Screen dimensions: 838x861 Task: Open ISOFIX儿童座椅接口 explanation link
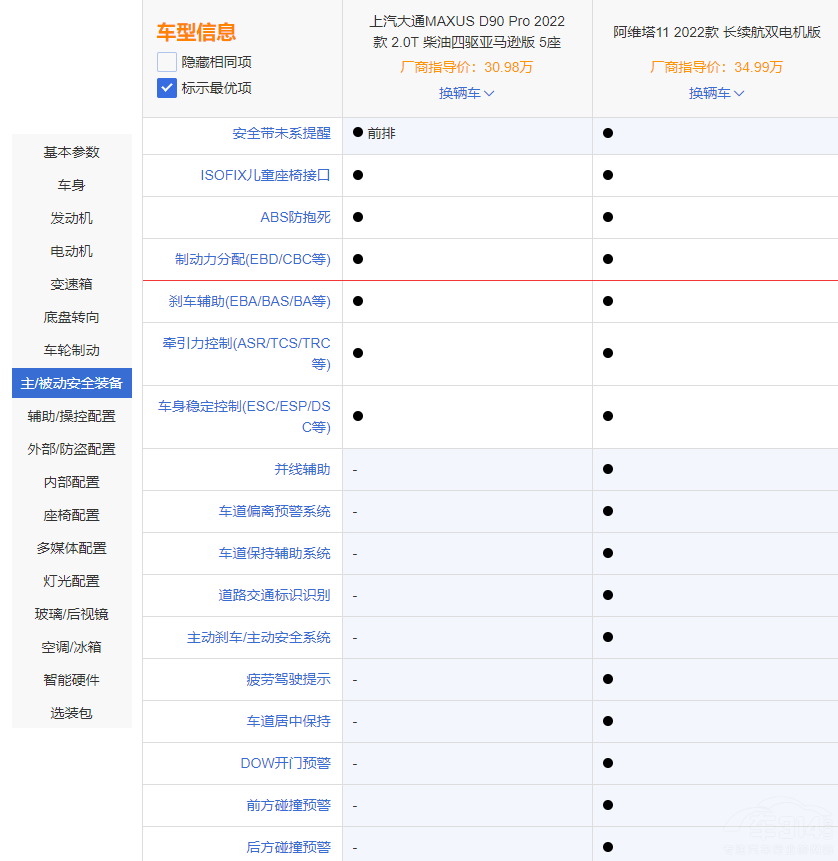pos(265,175)
